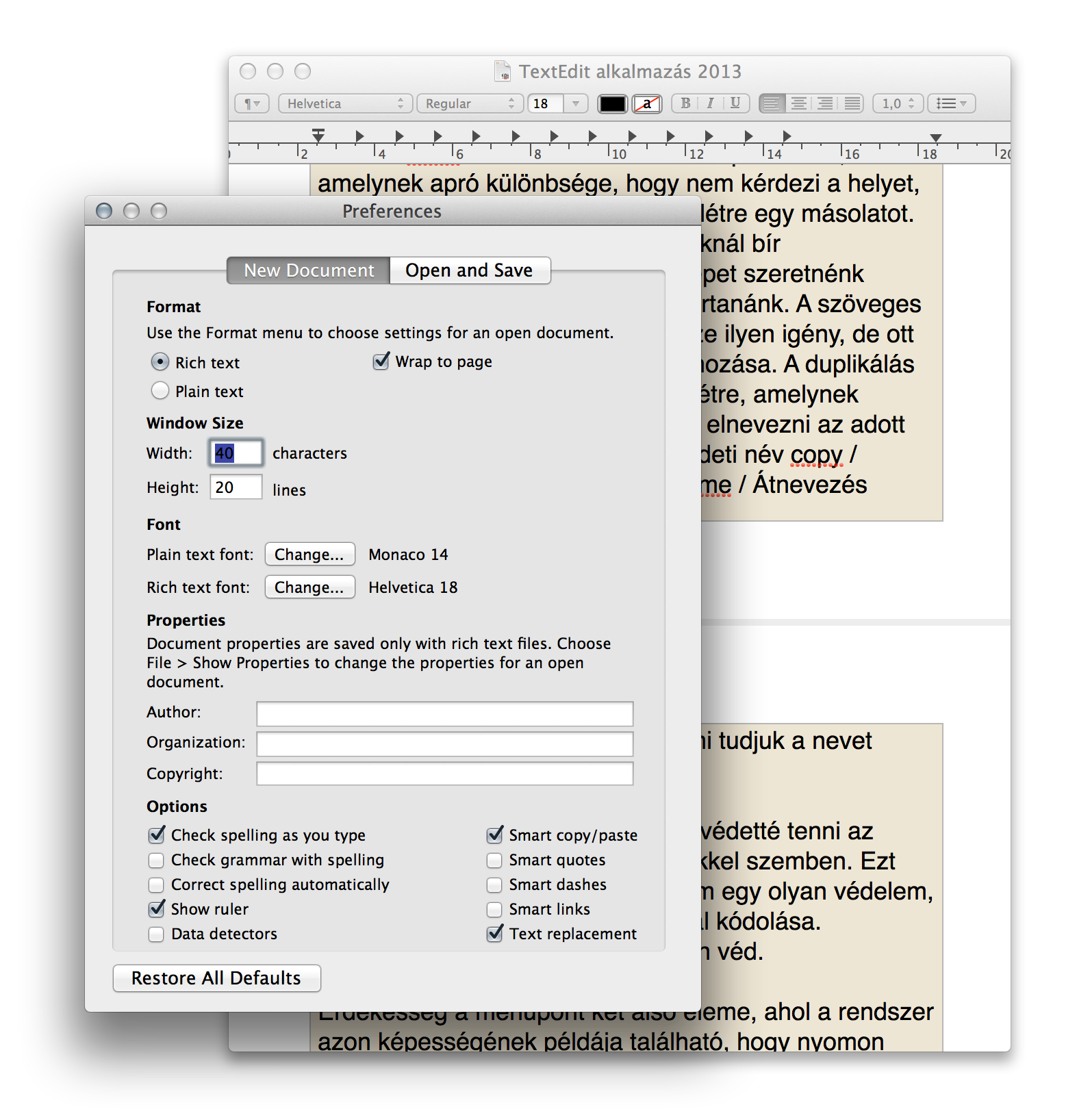Open the paragraph styles menu in TextEdit toolbar
Viewport: 1090px width, 1120px height.
(252, 103)
